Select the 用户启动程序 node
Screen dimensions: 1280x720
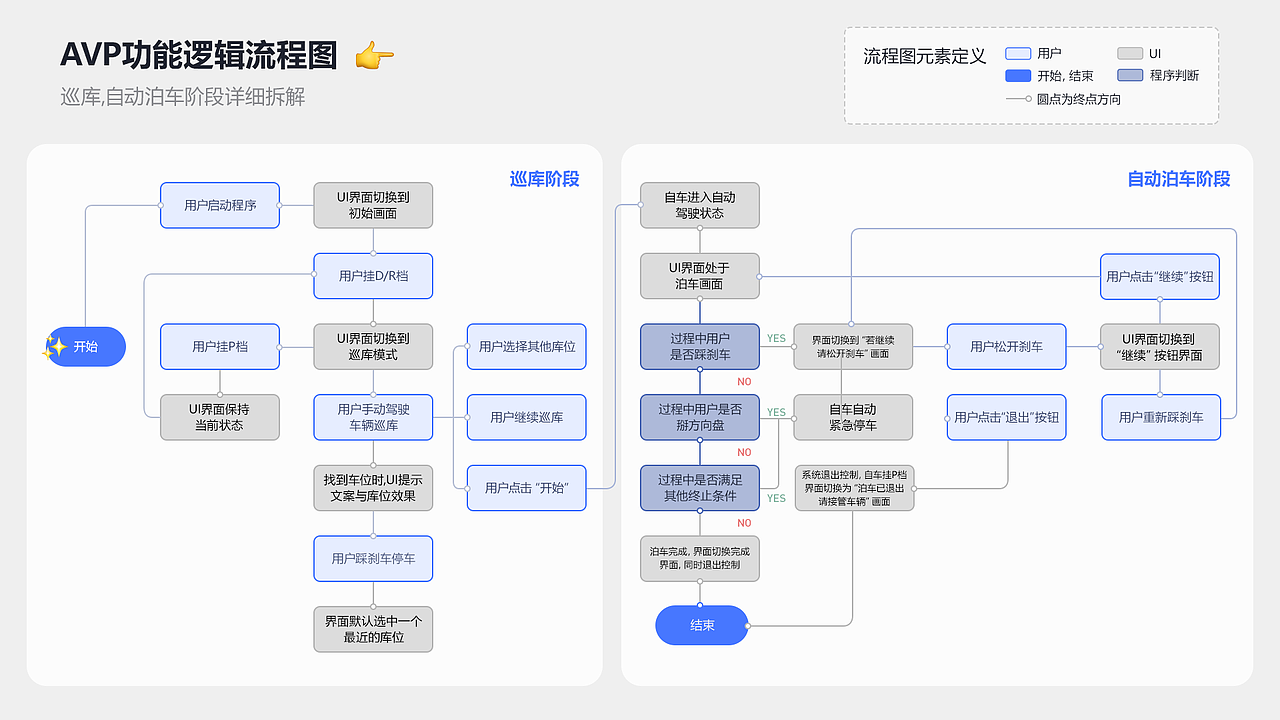[219, 204]
